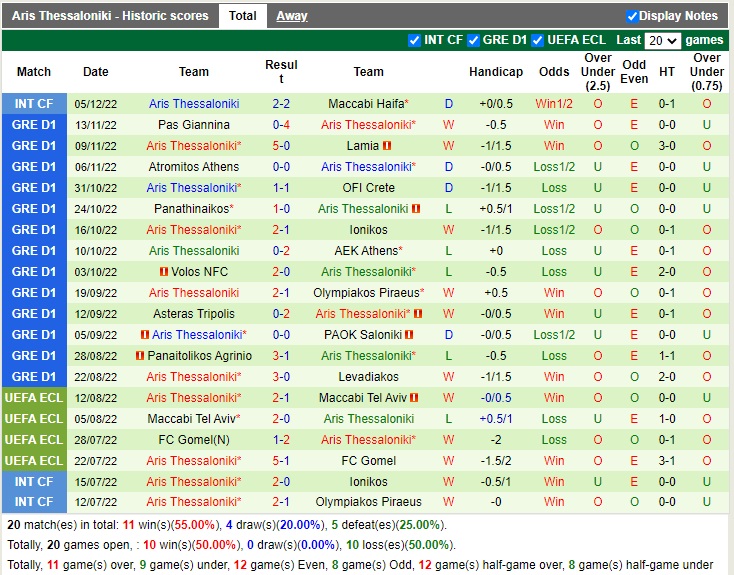This screenshot has height=575, width=734.
Task: Click the Over Under (2.5) column header
Action: 598,72
